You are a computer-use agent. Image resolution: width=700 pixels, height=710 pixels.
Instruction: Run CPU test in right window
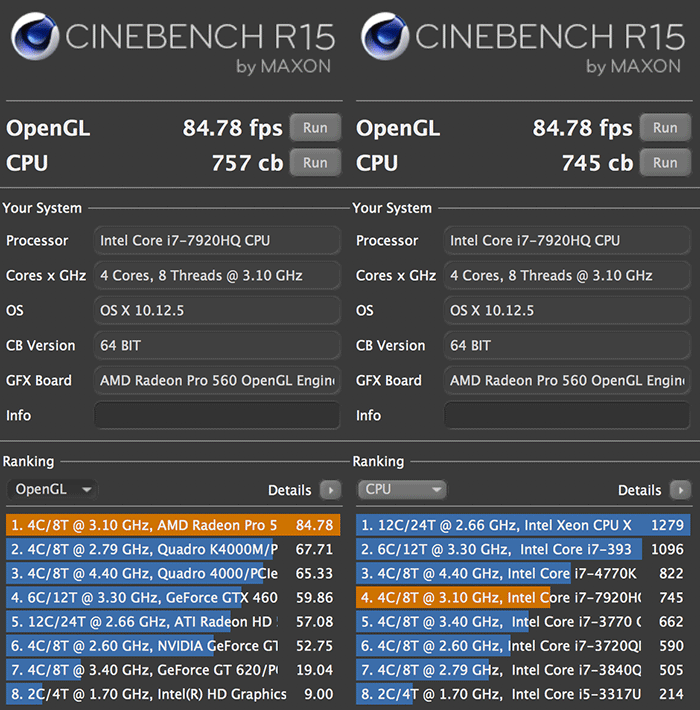[x=665, y=163]
